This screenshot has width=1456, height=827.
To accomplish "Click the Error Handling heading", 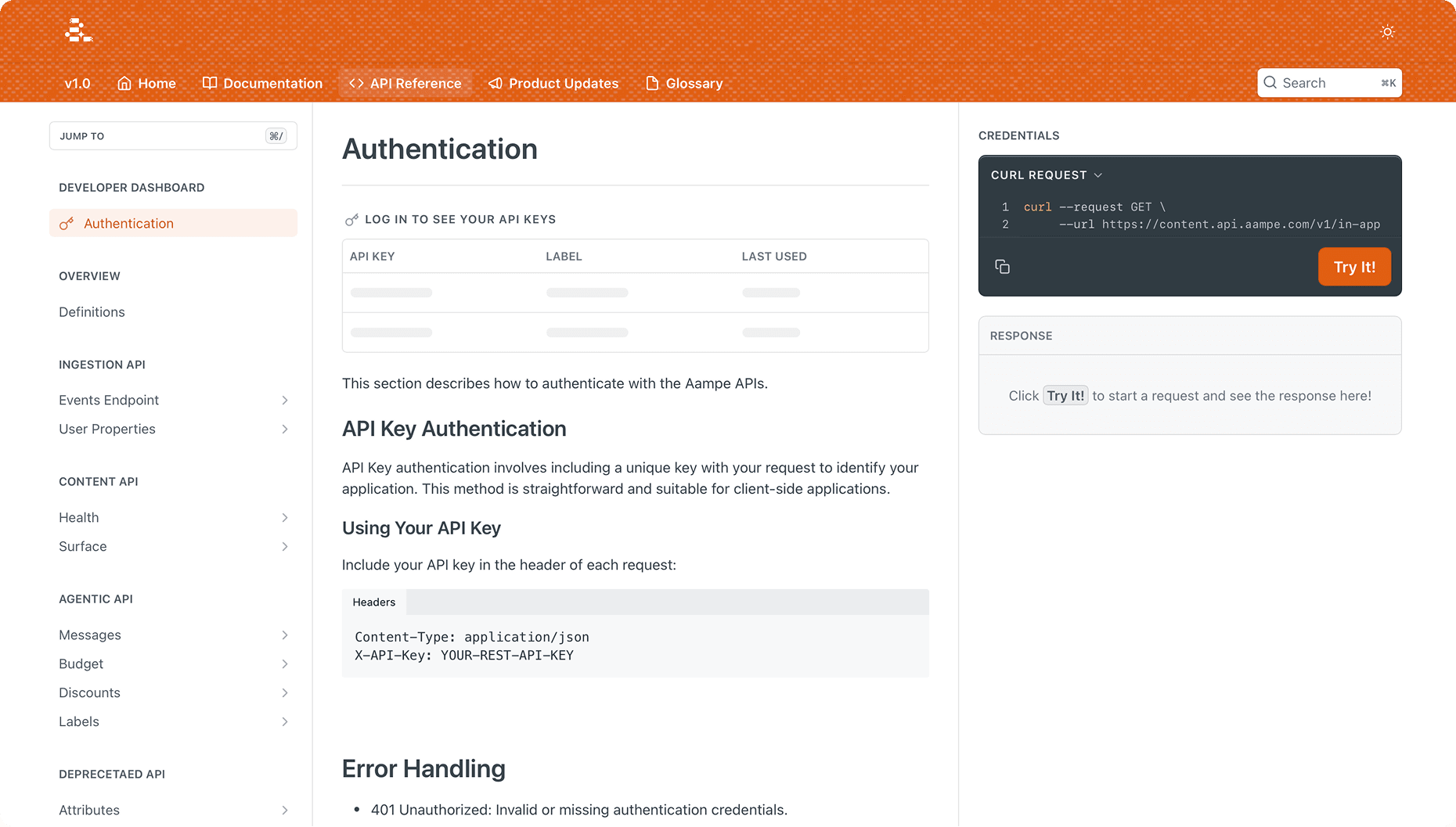I will coord(423,769).
